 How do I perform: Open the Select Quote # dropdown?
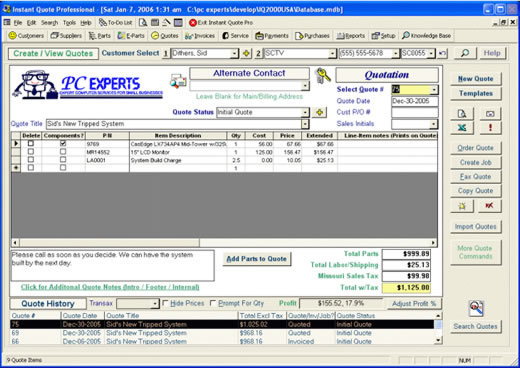[x=434, y=90]
